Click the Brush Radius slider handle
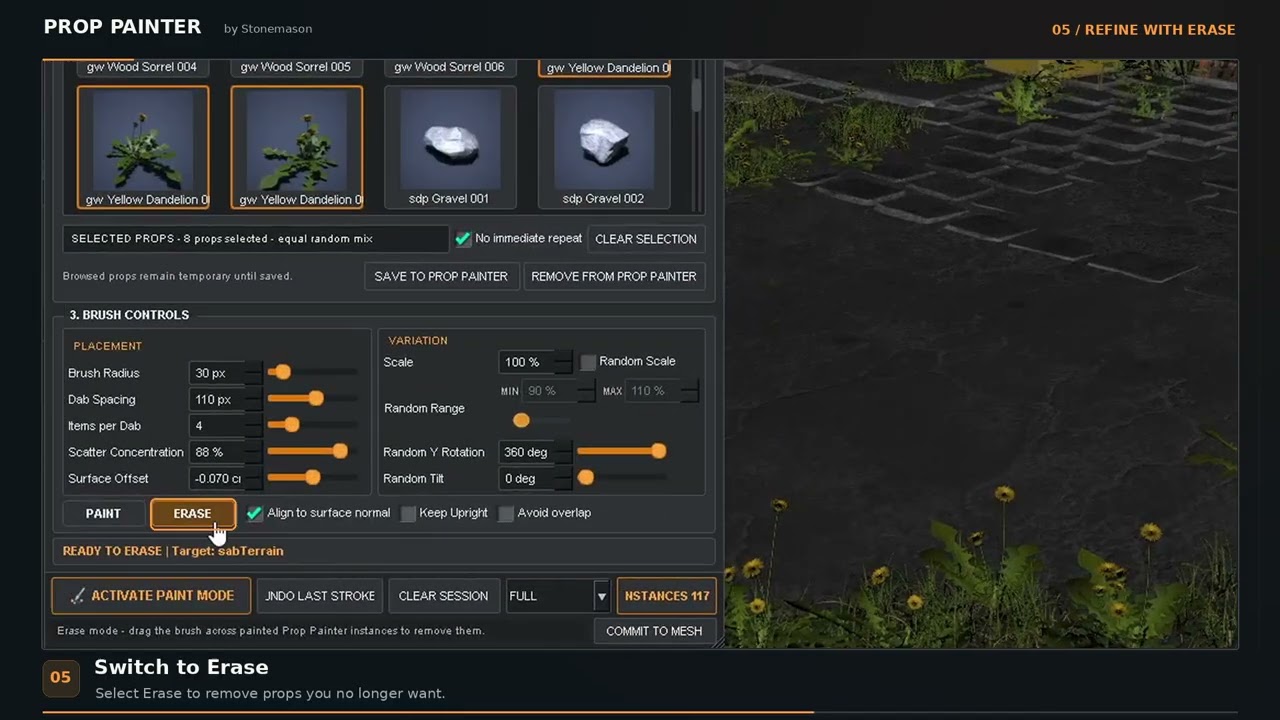Image resolution: width=1280 pixels, height=720 pixels. tap(283, 372)
